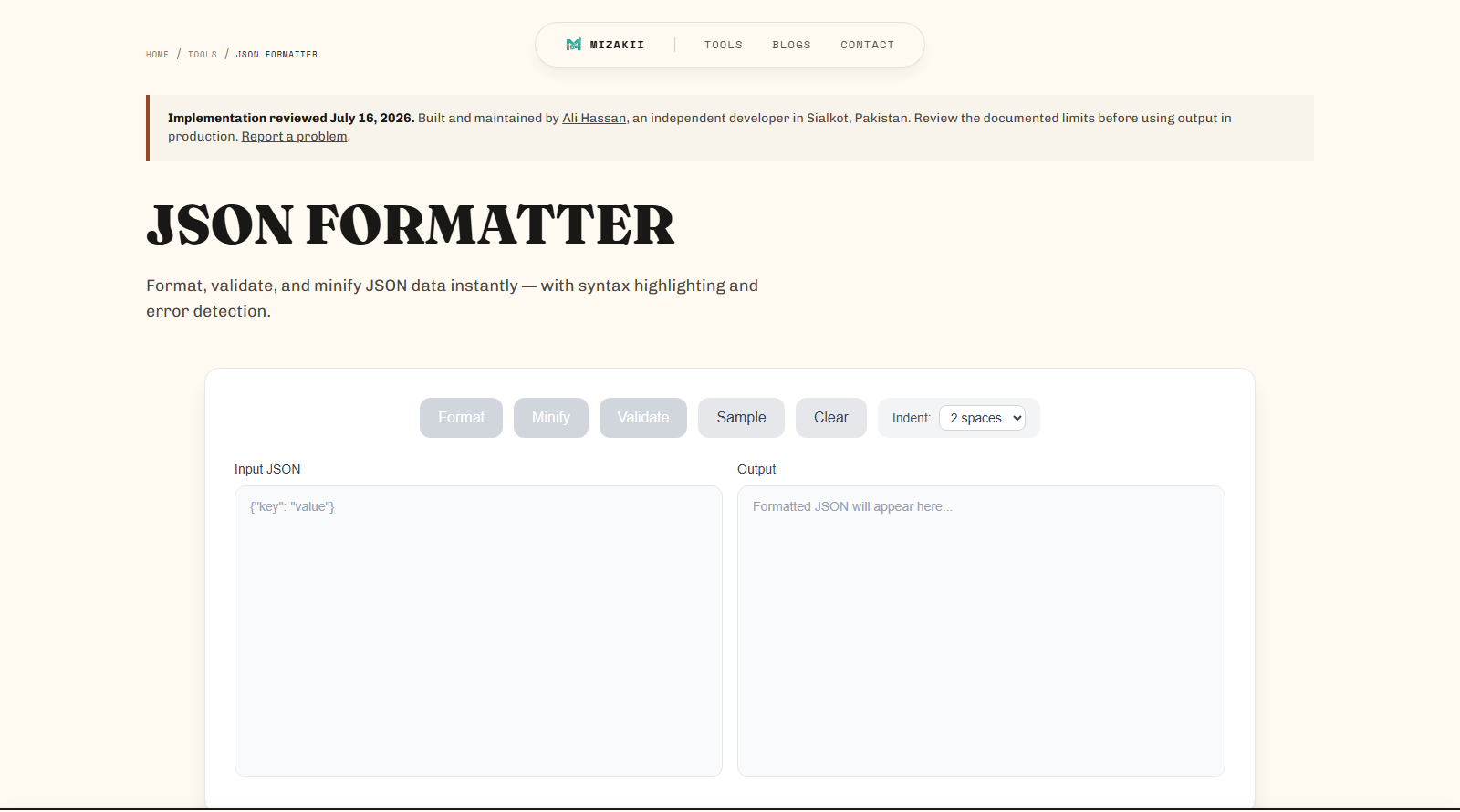Open the Contact page link
This screenshot has width=1460, height=812.
tap(867, 45)
